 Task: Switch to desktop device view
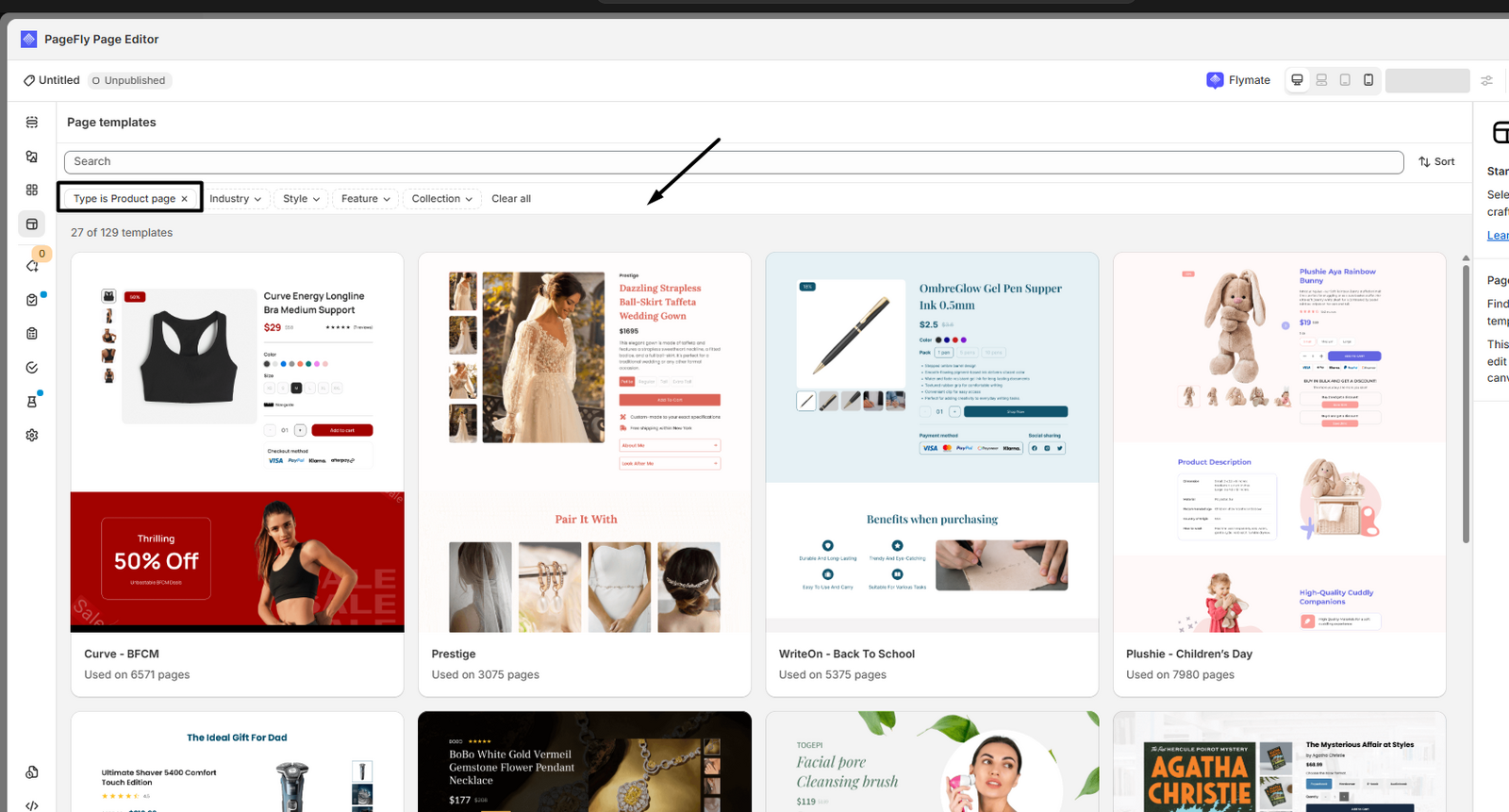1298,80
